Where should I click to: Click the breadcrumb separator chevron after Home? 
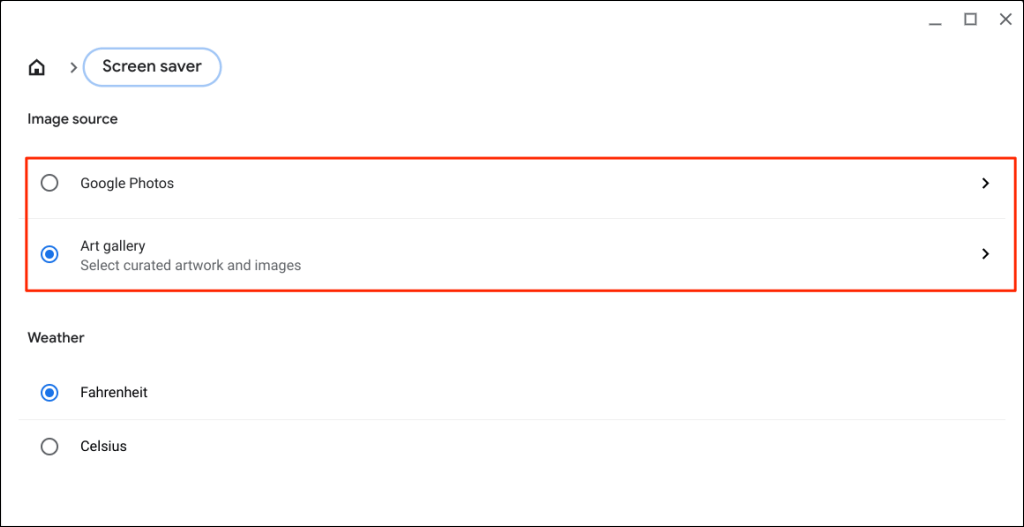point(73,68)
